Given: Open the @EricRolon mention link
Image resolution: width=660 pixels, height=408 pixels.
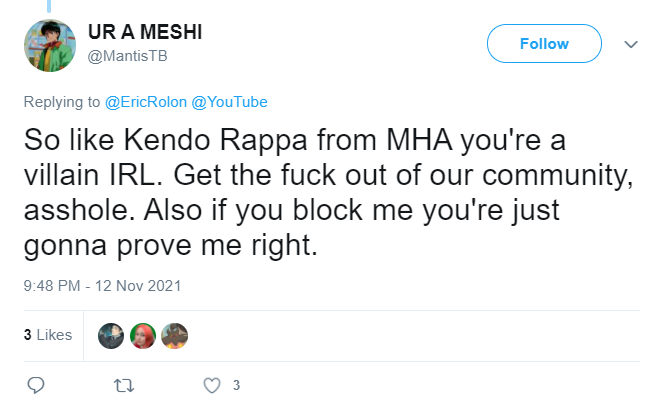Looking at the screenshot, I should coord(146,102).
